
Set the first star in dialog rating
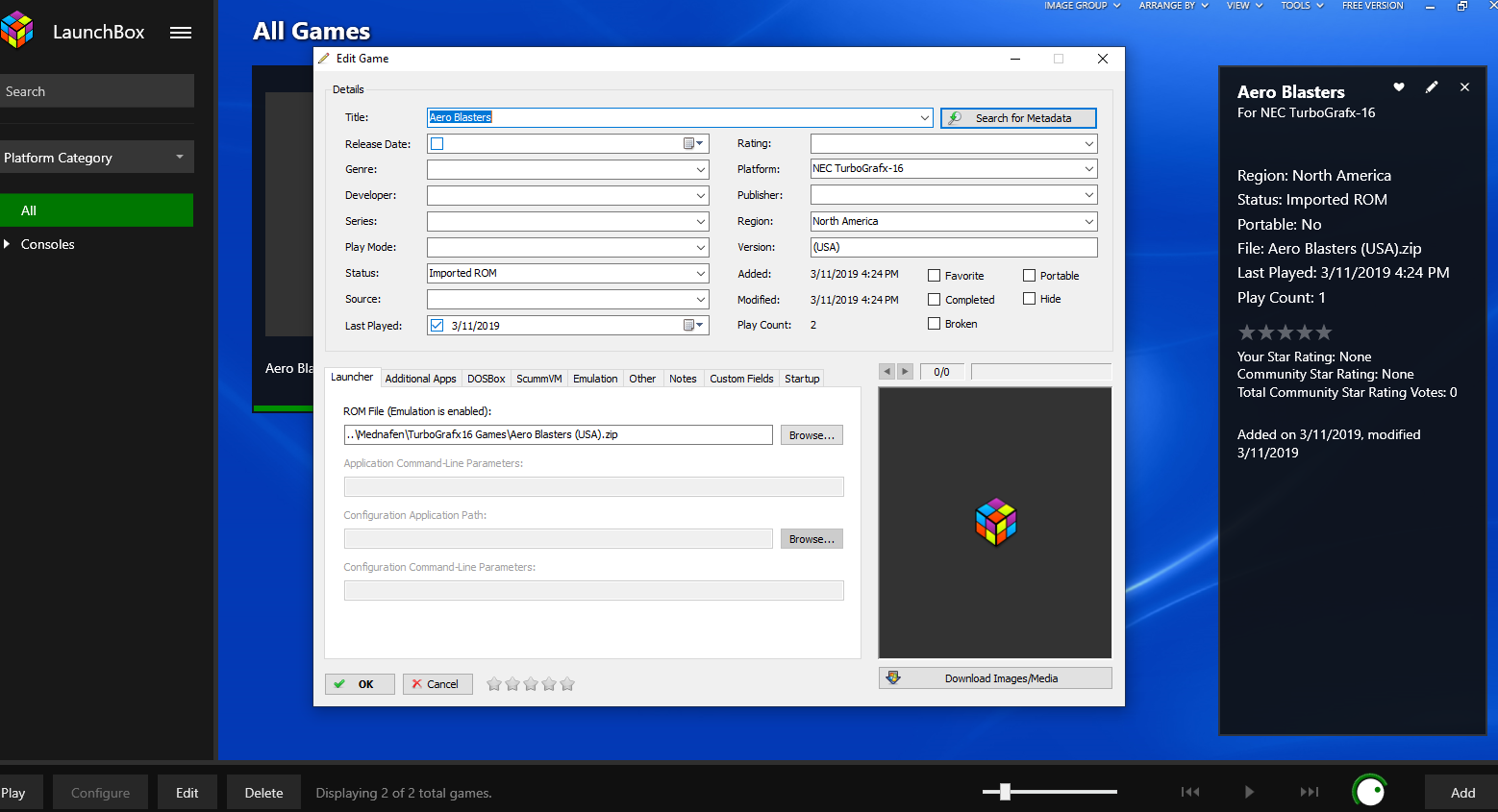494,684
